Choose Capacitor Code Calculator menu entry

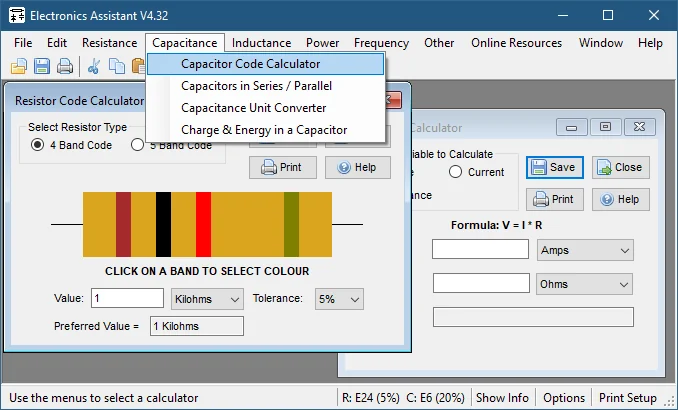[265, 64]
